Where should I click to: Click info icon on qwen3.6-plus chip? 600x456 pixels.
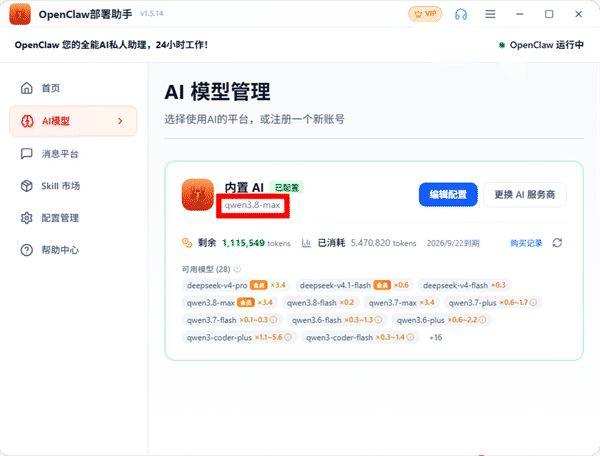[x=483, y=320]
